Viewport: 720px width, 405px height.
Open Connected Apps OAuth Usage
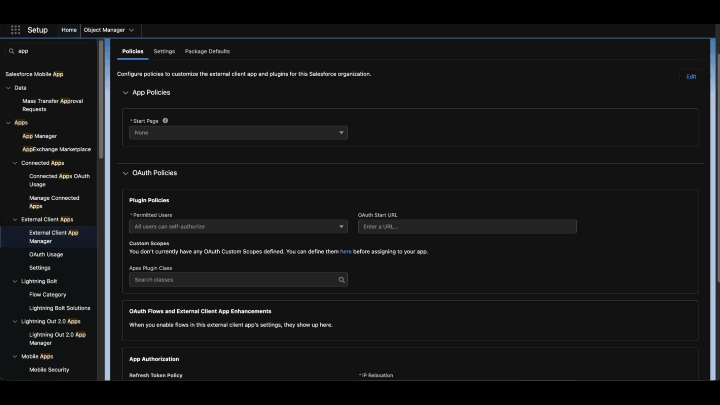click(59, 180)
